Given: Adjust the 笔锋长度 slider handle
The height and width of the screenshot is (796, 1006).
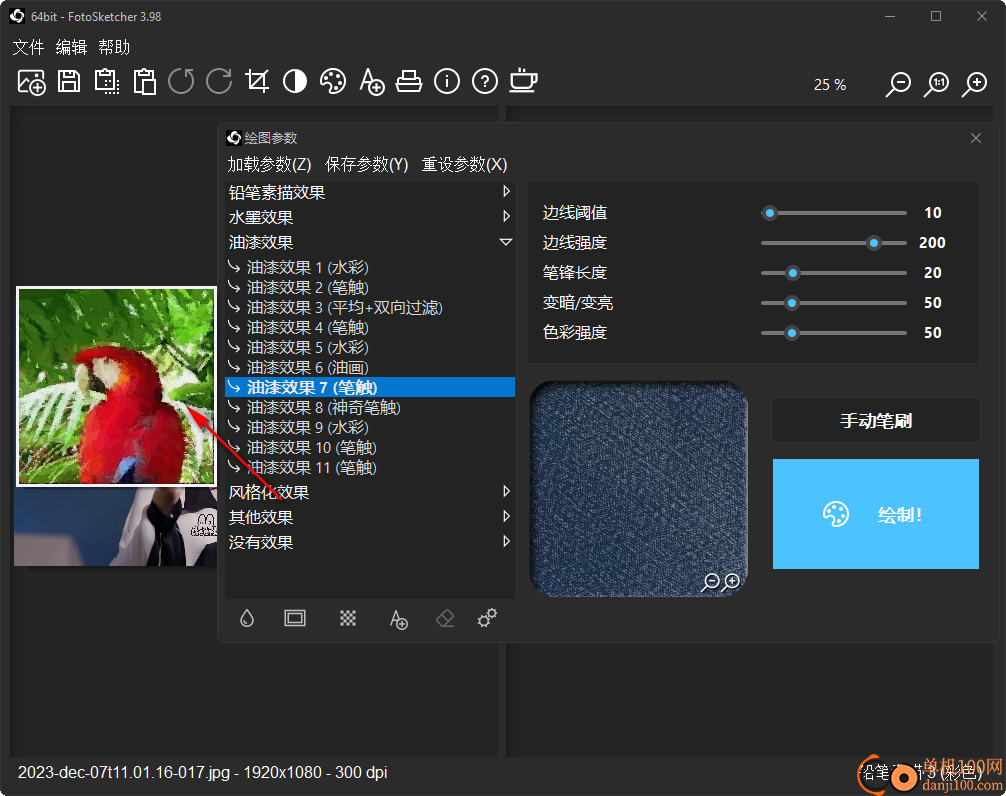Looking at the screenshot, I should tap(793, 273).
